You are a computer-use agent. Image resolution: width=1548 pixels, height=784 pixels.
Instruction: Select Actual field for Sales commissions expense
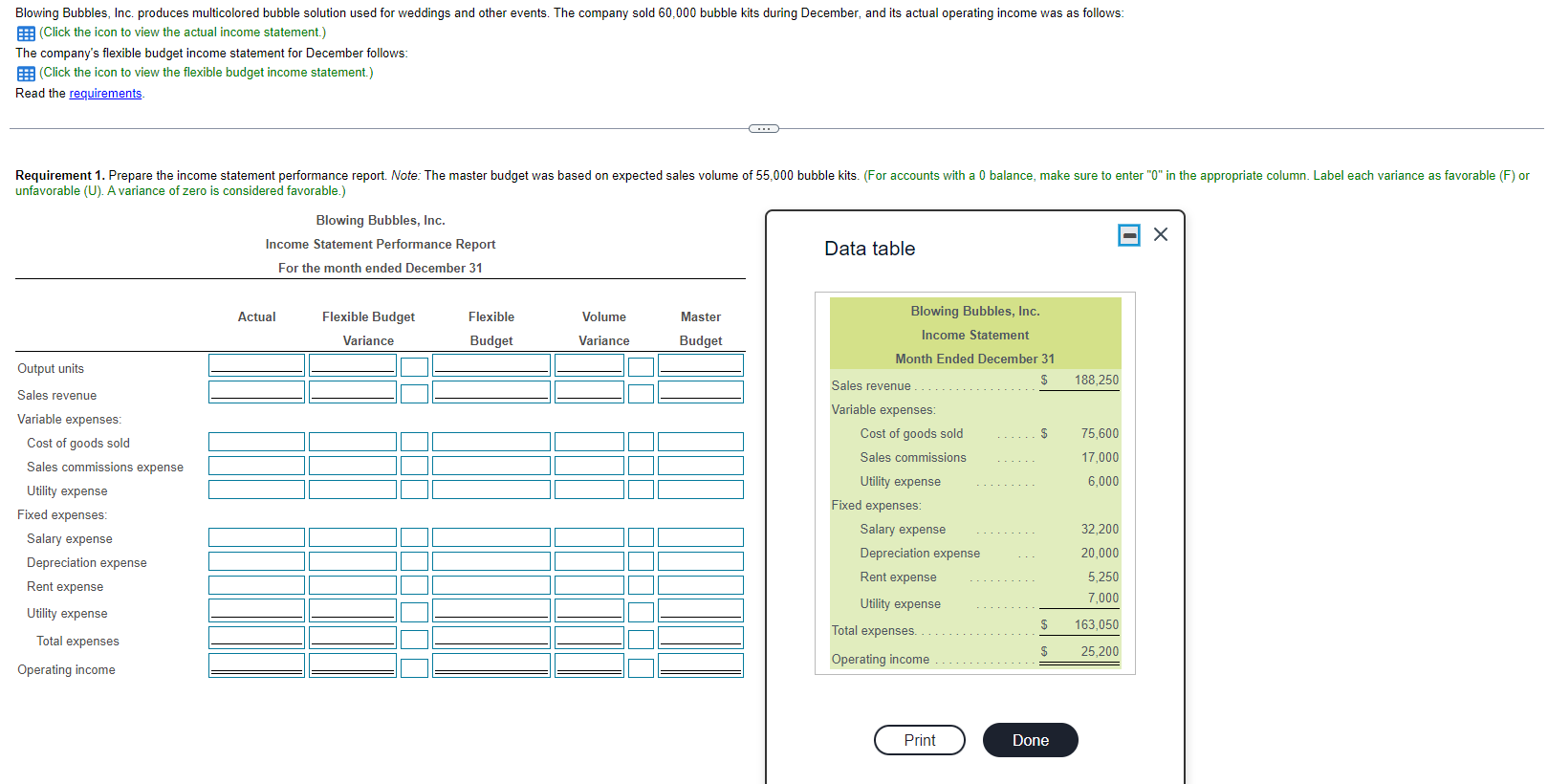[x=256, y=466]
